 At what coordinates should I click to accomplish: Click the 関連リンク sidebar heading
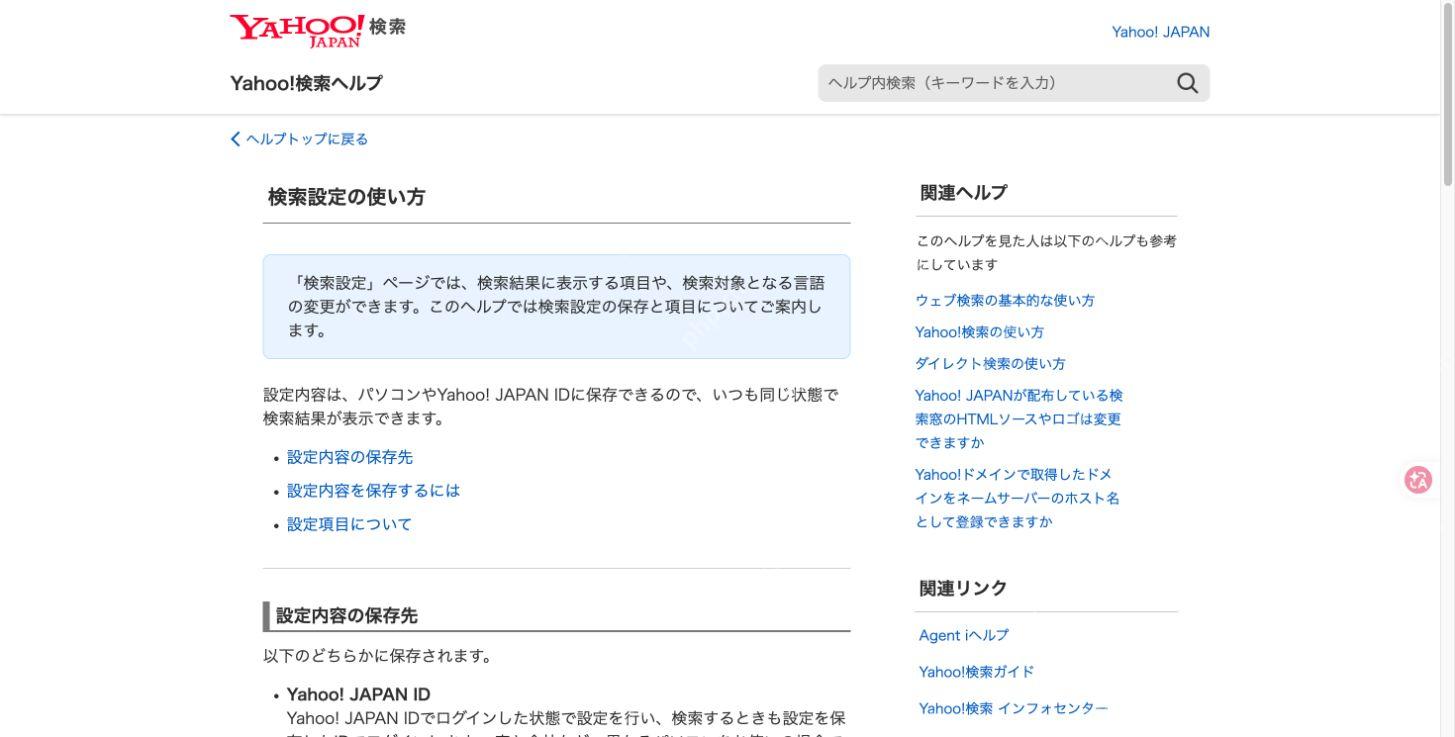[x=963, y=588]
